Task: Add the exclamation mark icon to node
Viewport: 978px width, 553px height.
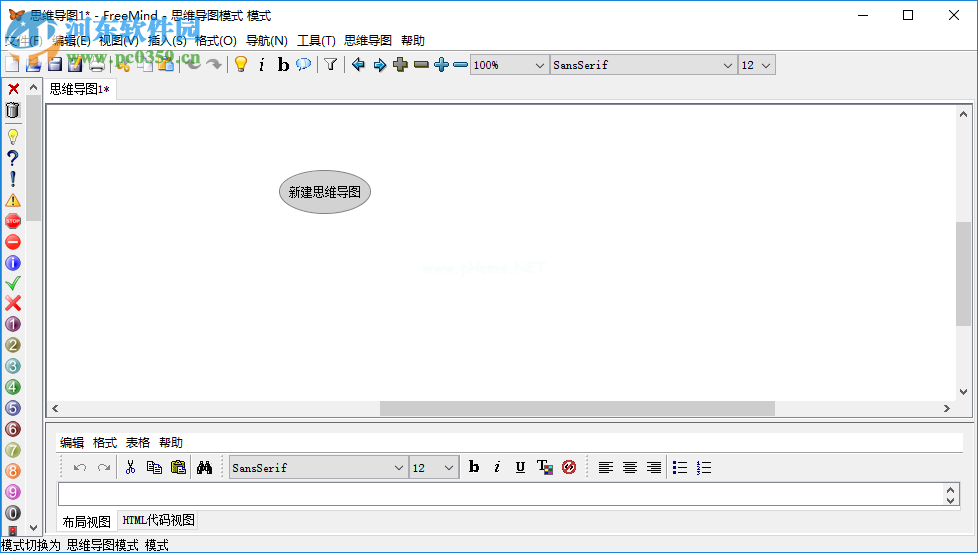Action: point(13,179)
